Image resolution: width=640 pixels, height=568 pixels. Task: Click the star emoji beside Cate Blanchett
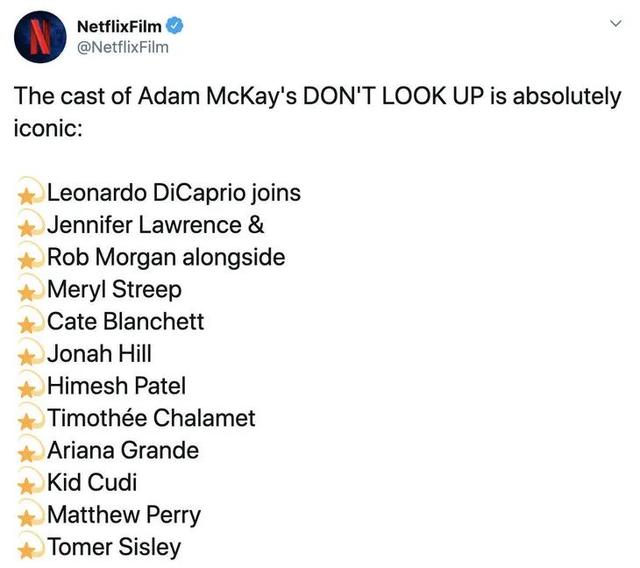click(30, 323)
